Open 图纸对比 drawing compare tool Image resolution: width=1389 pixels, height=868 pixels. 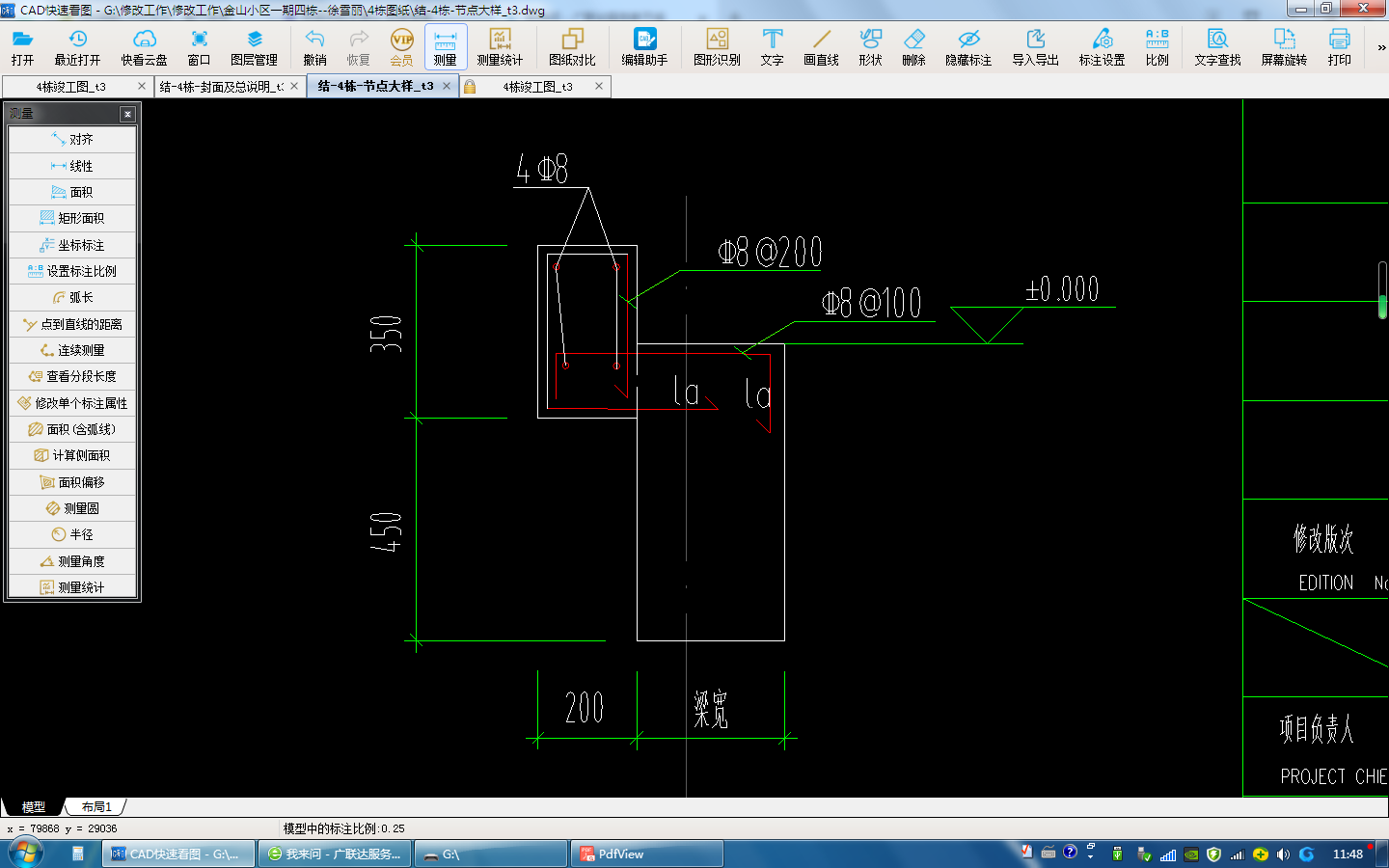(572, 46)
